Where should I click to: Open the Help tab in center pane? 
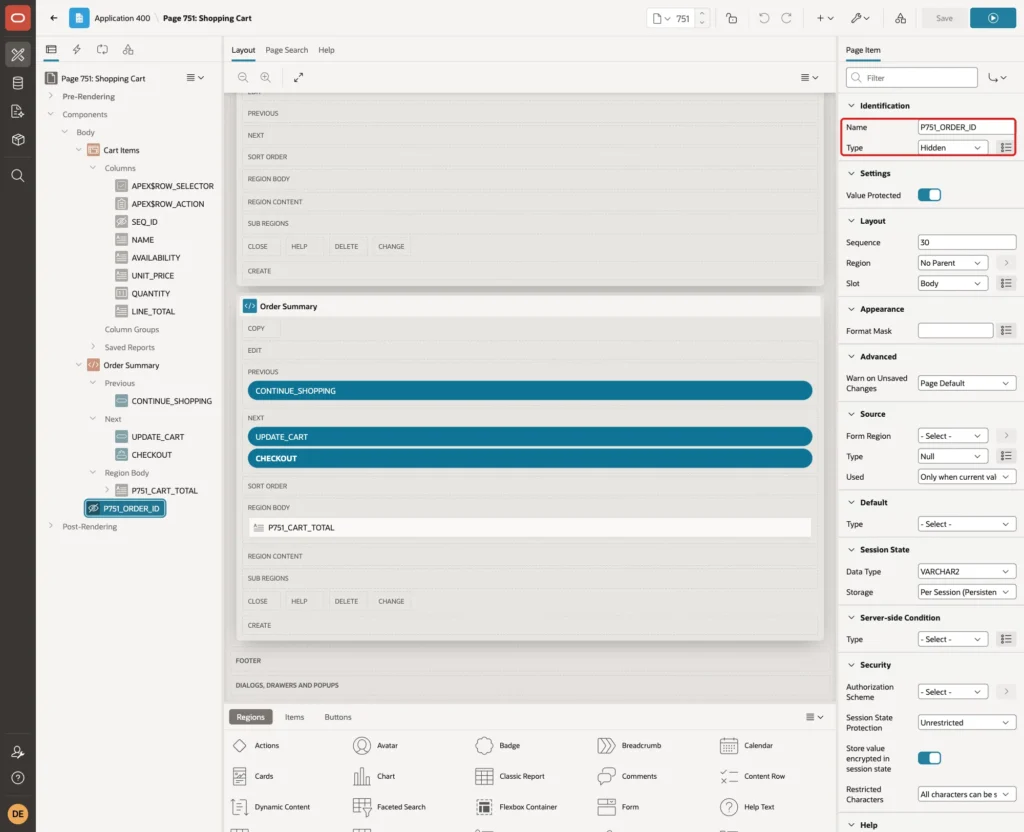pyautogui.click(x=327, y=50)
